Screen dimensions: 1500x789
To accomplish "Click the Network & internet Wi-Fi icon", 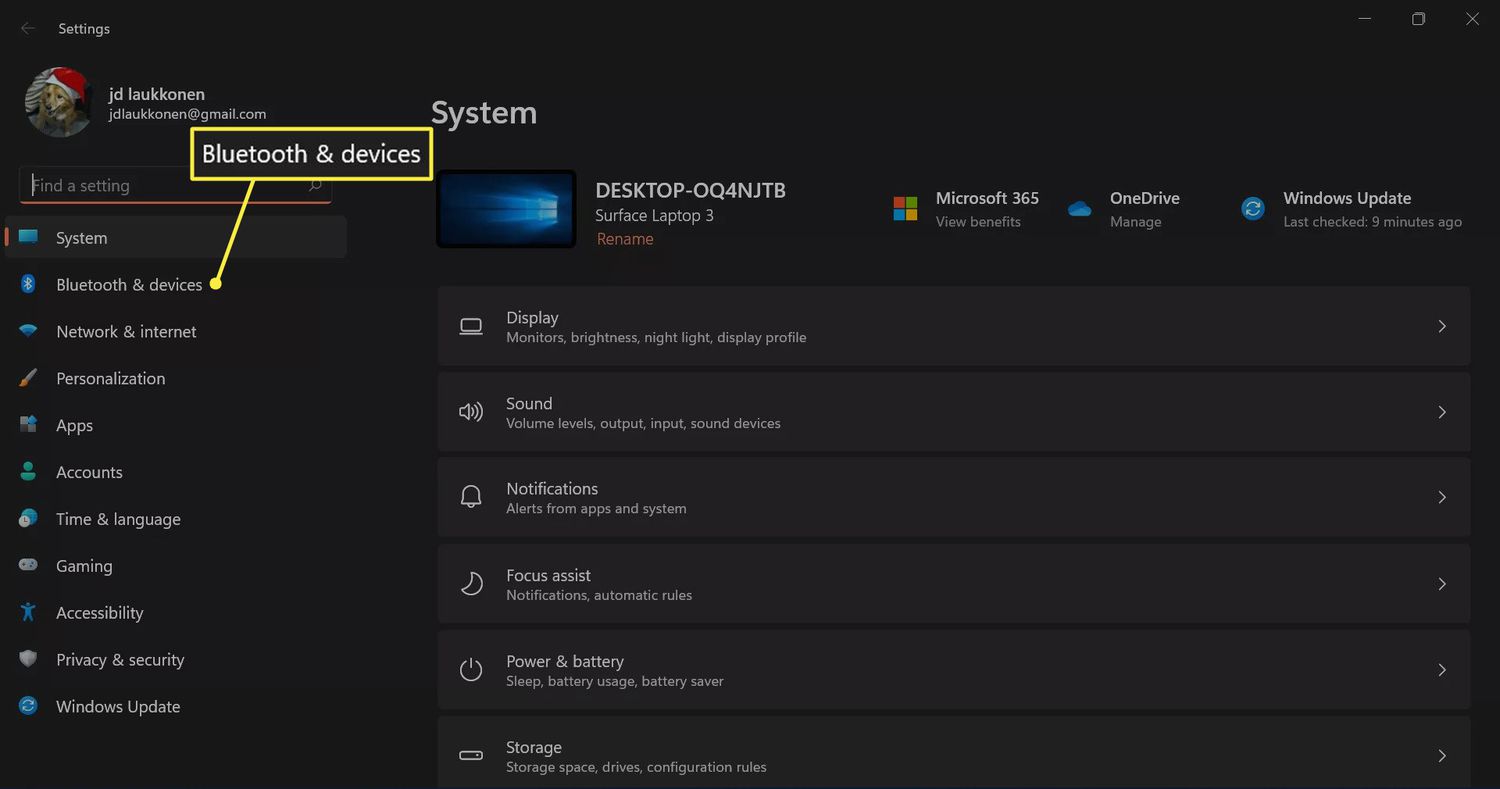I will [28, 331].
